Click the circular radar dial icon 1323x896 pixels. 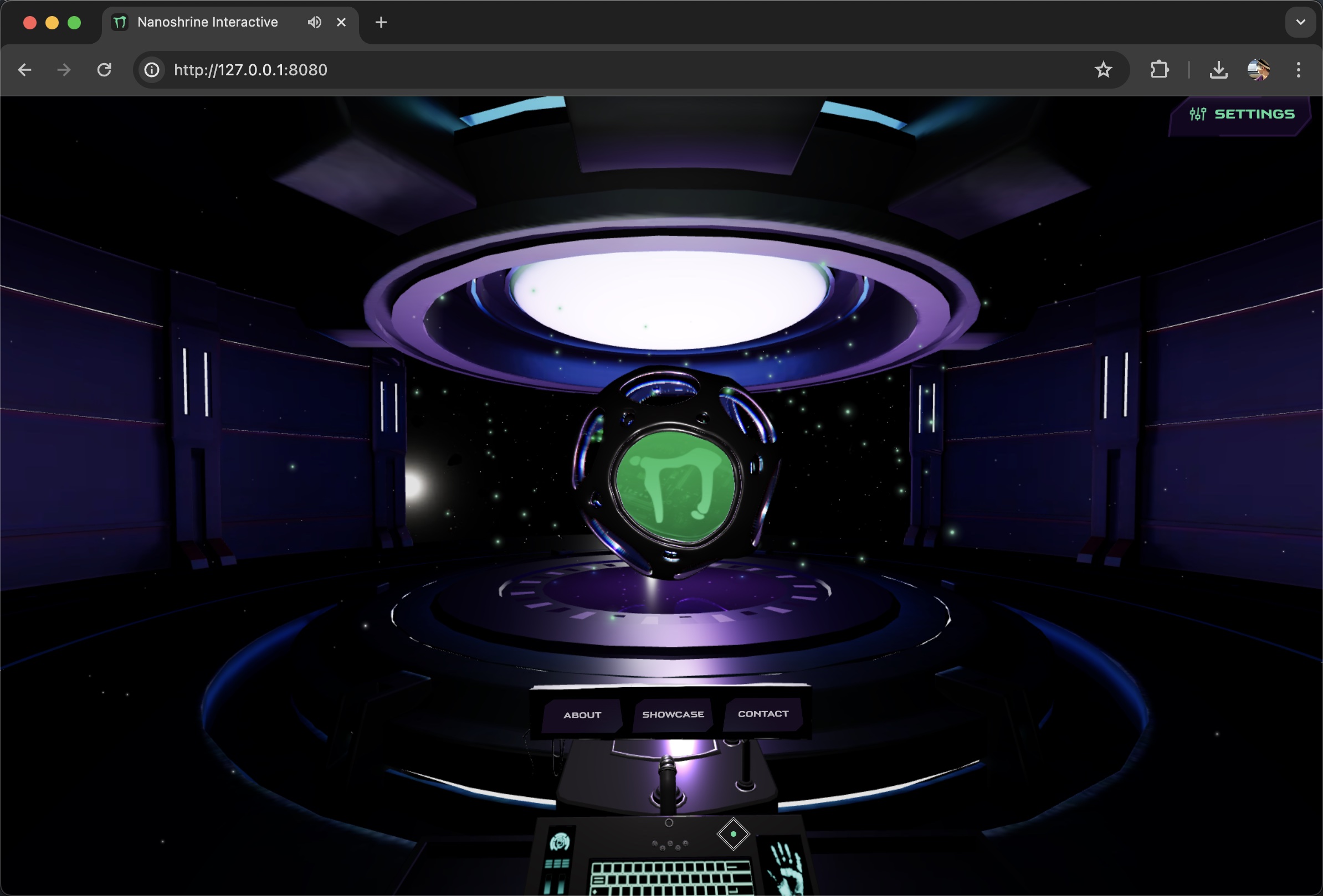click(x=560, y=841)
